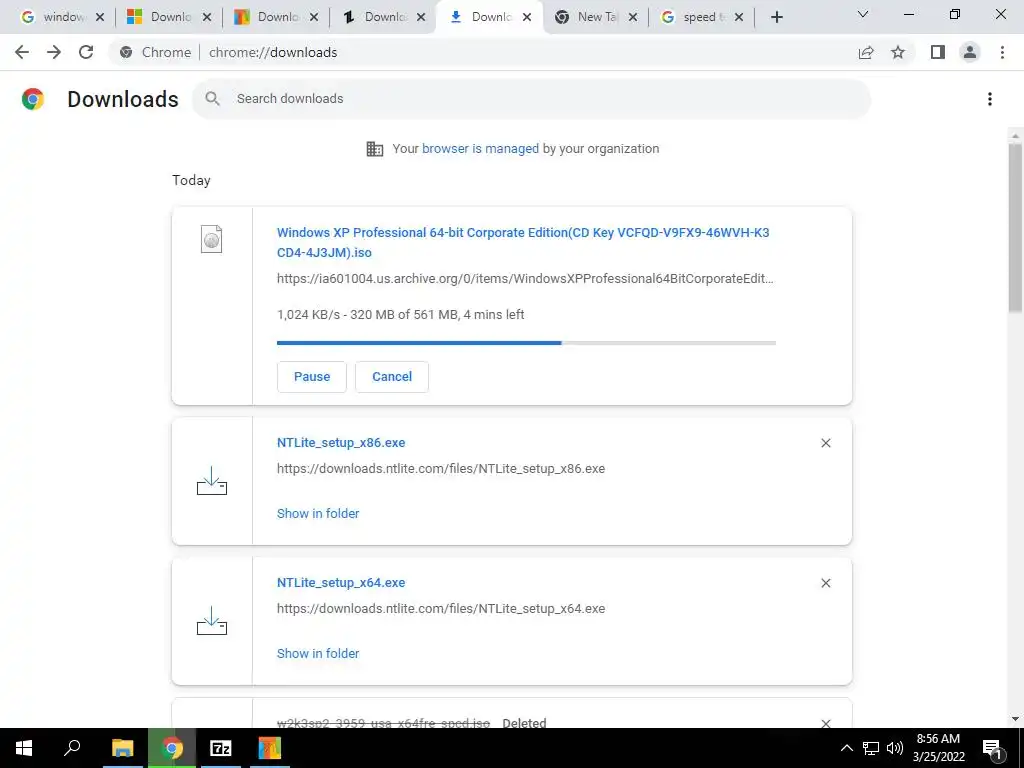Show NTLite_setup_x64.exe in folder
Screen dimensions: 1024x768
(318, 654)
